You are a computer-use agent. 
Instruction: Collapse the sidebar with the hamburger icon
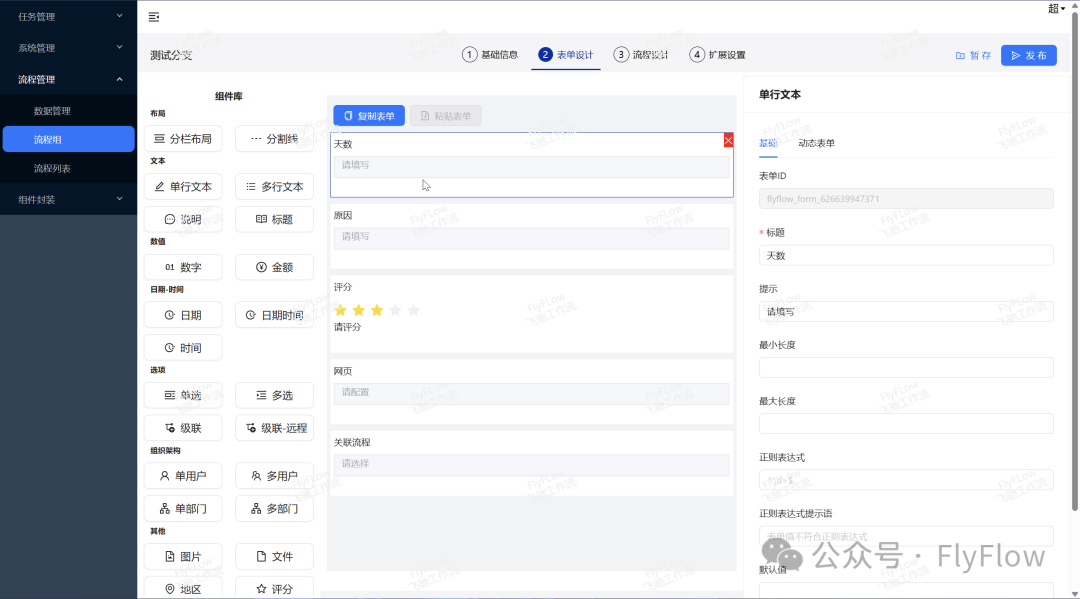point(153,17)
